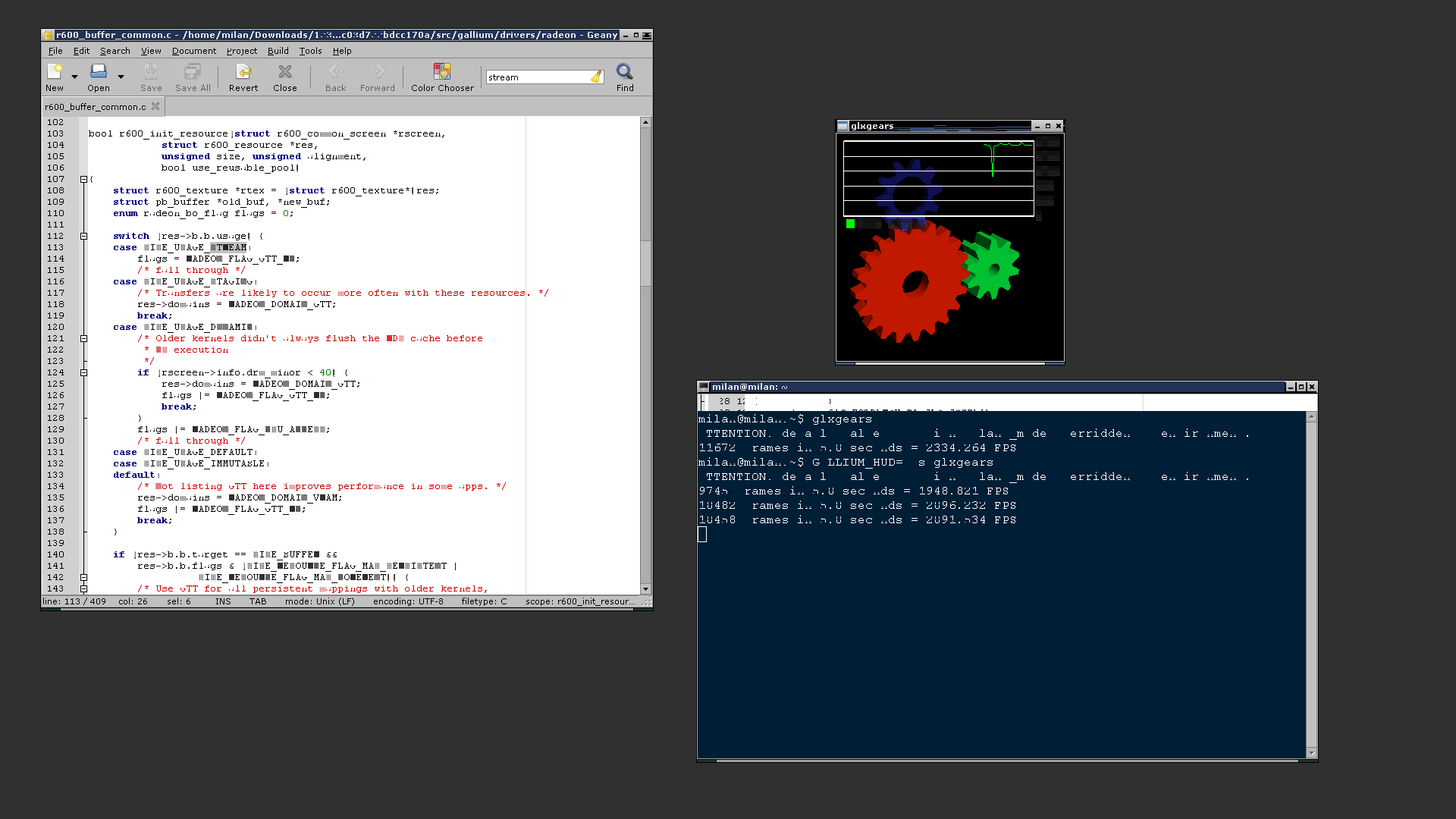The image size is (1456, 819).
Task: Clear search field with broom icon
Action: (597, 77)
